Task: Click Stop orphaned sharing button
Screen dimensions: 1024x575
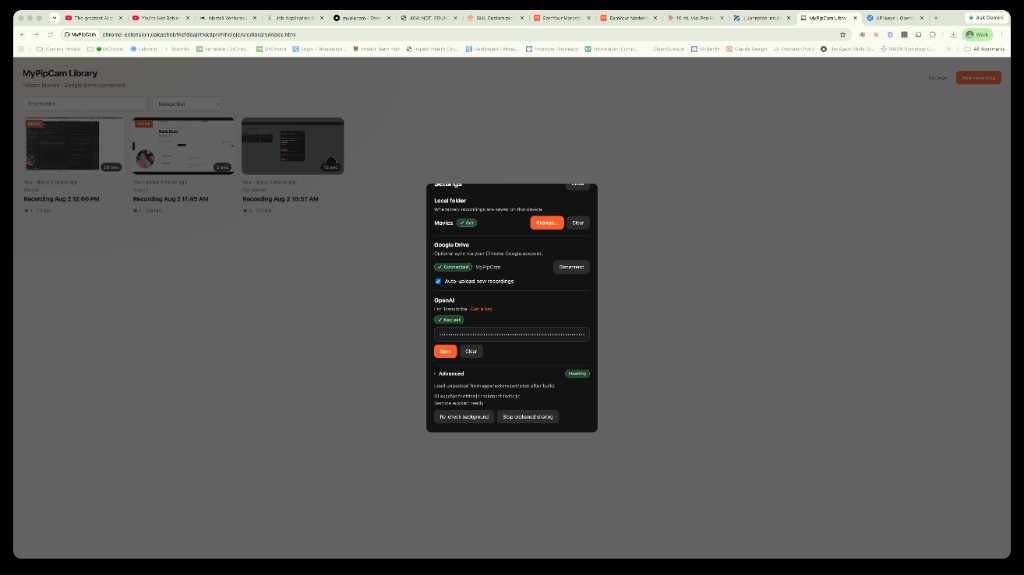Action: (528, 417)
